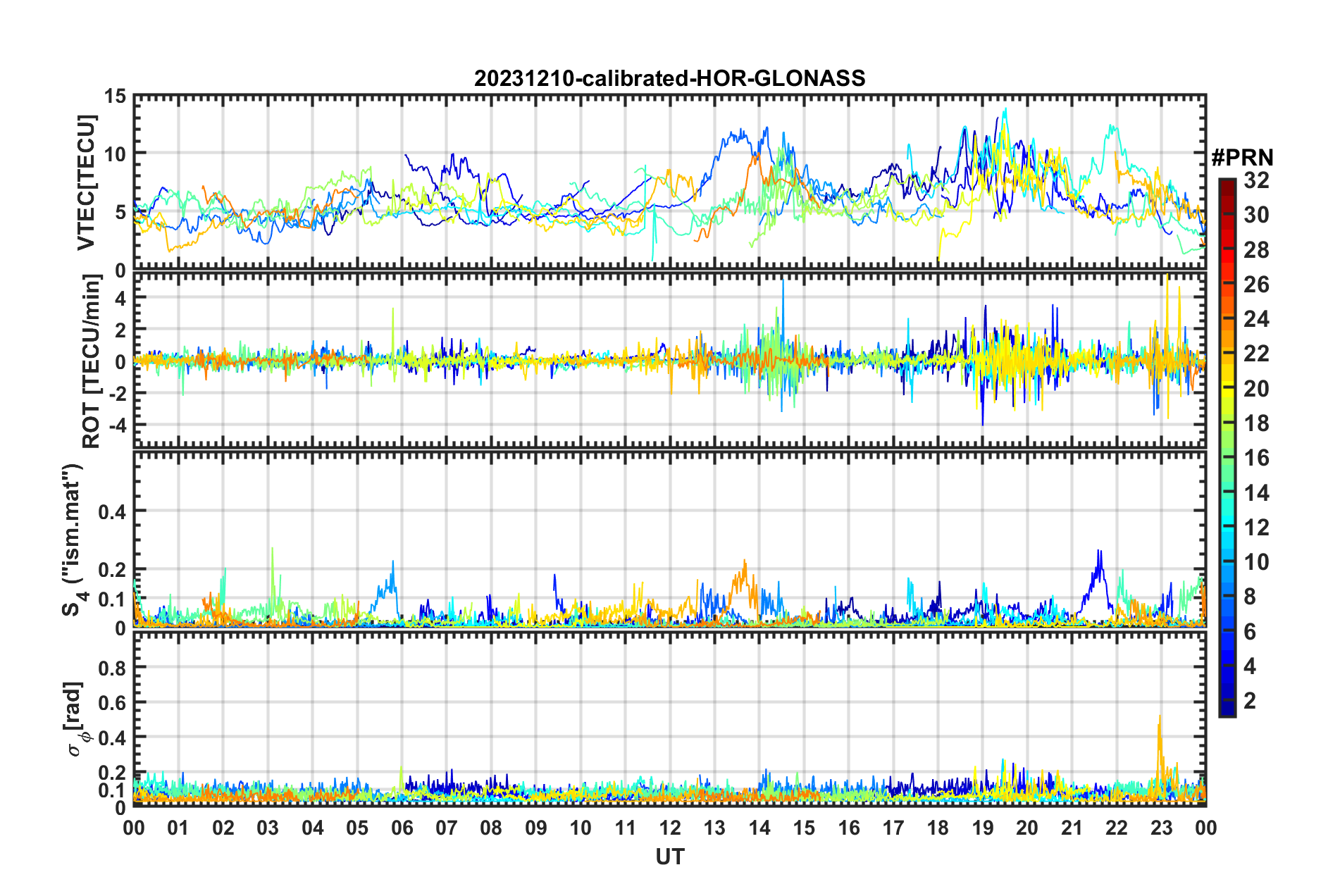1340x896 pixels.
Task: Click colorbar tick label 18
Action: [1256, 423]
